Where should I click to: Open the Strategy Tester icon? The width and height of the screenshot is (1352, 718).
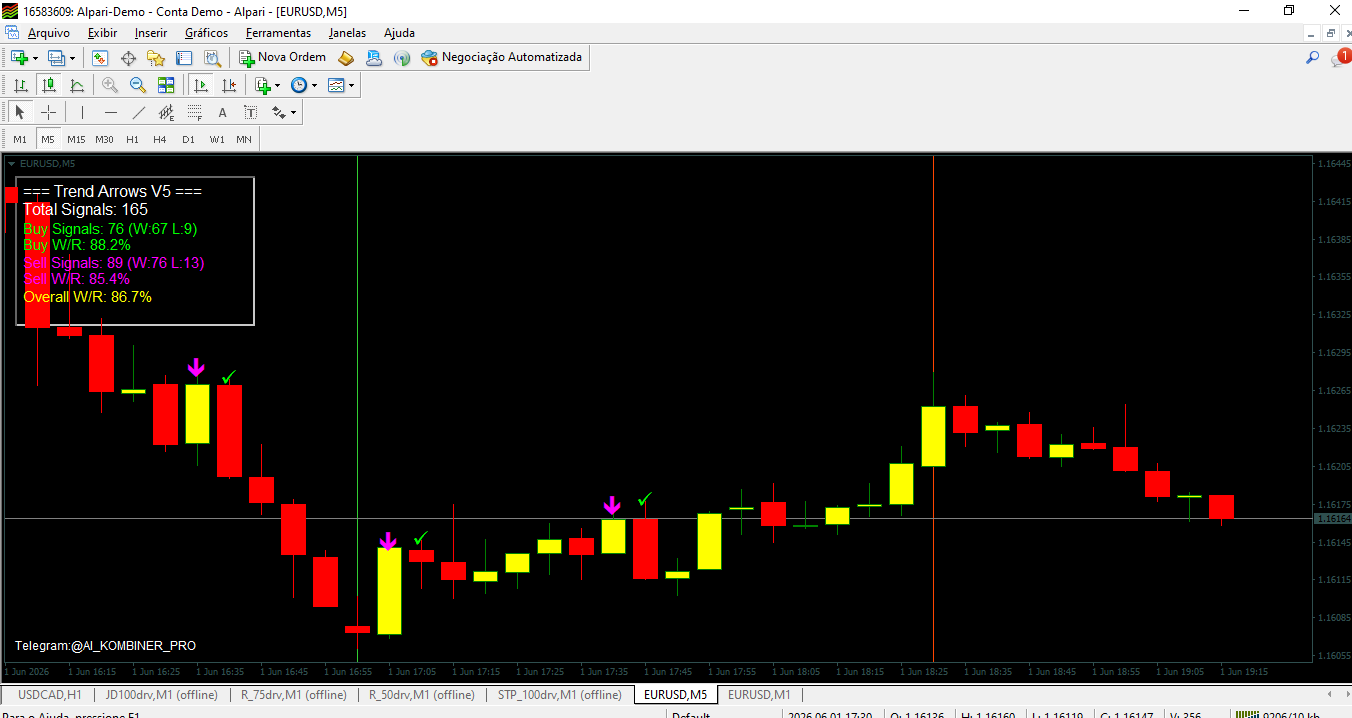(x=212, y=58)
